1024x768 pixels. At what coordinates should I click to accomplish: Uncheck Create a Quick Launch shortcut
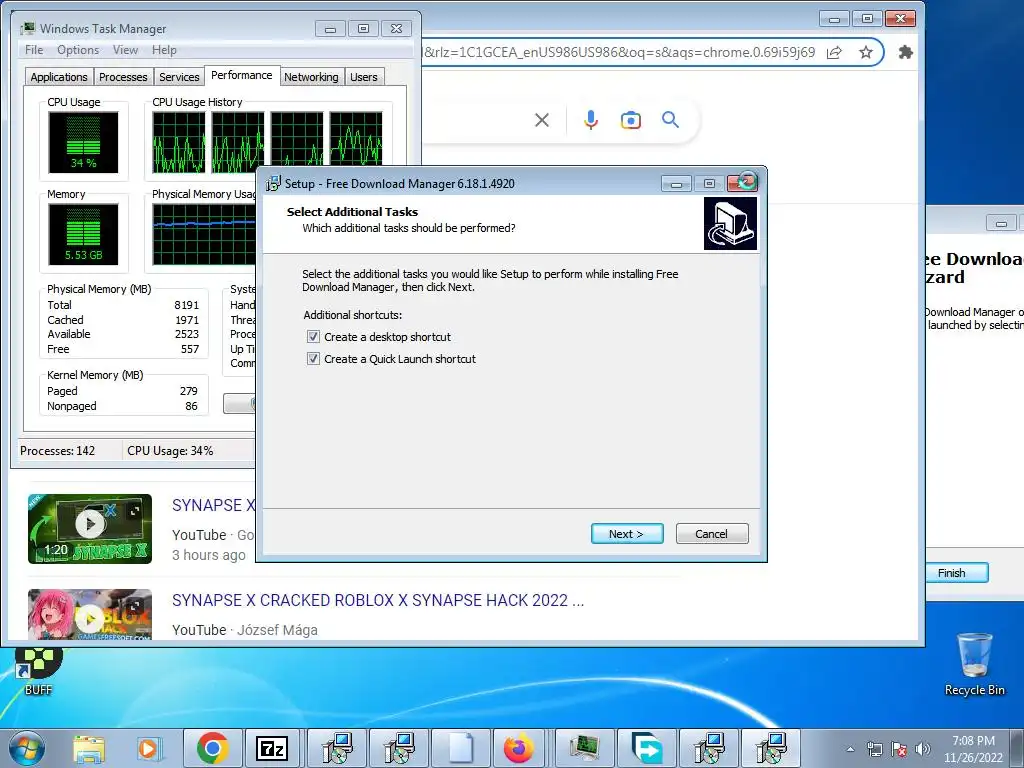coord(313,359)
